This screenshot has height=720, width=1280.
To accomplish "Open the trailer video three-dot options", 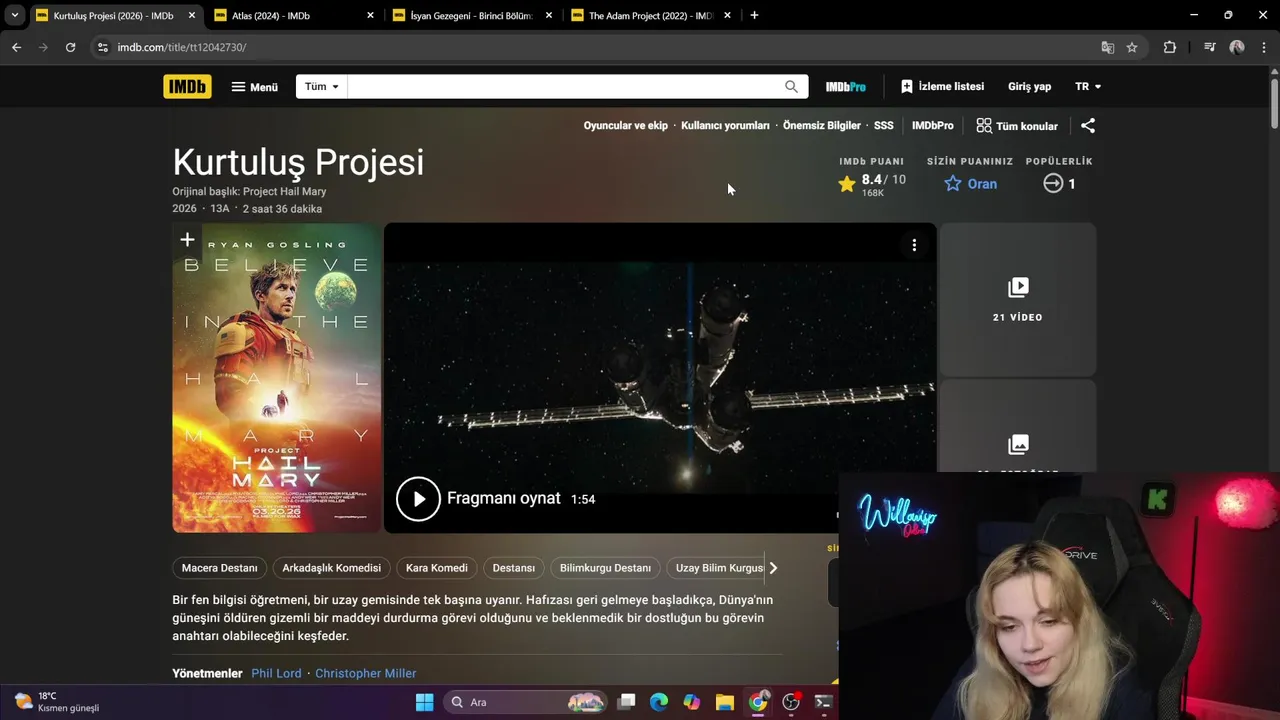I will coord(914,245).
